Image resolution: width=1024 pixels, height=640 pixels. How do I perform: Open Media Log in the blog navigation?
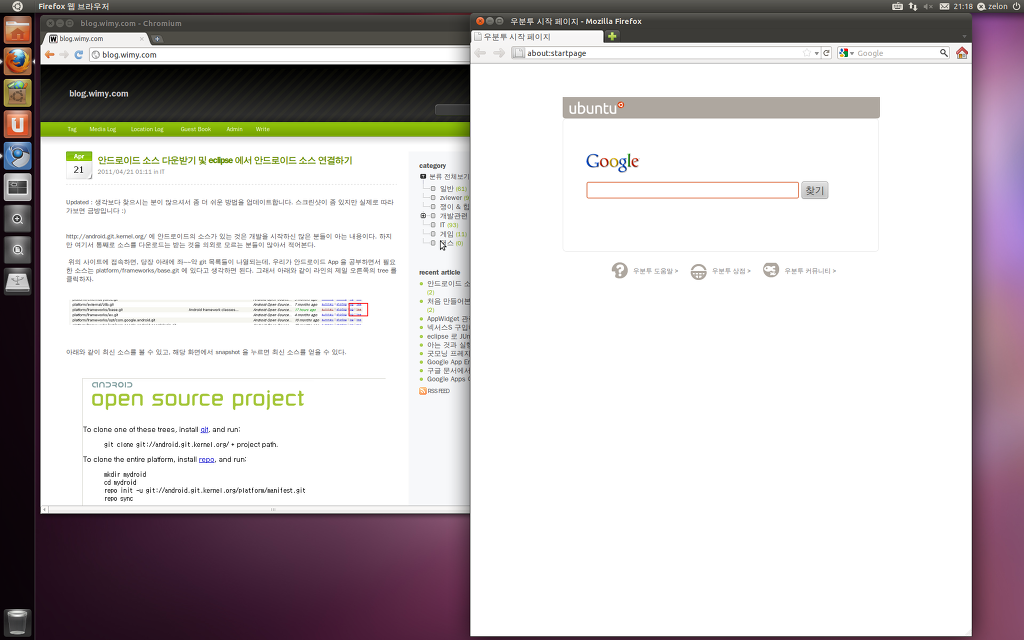click(x=103, y=129)
